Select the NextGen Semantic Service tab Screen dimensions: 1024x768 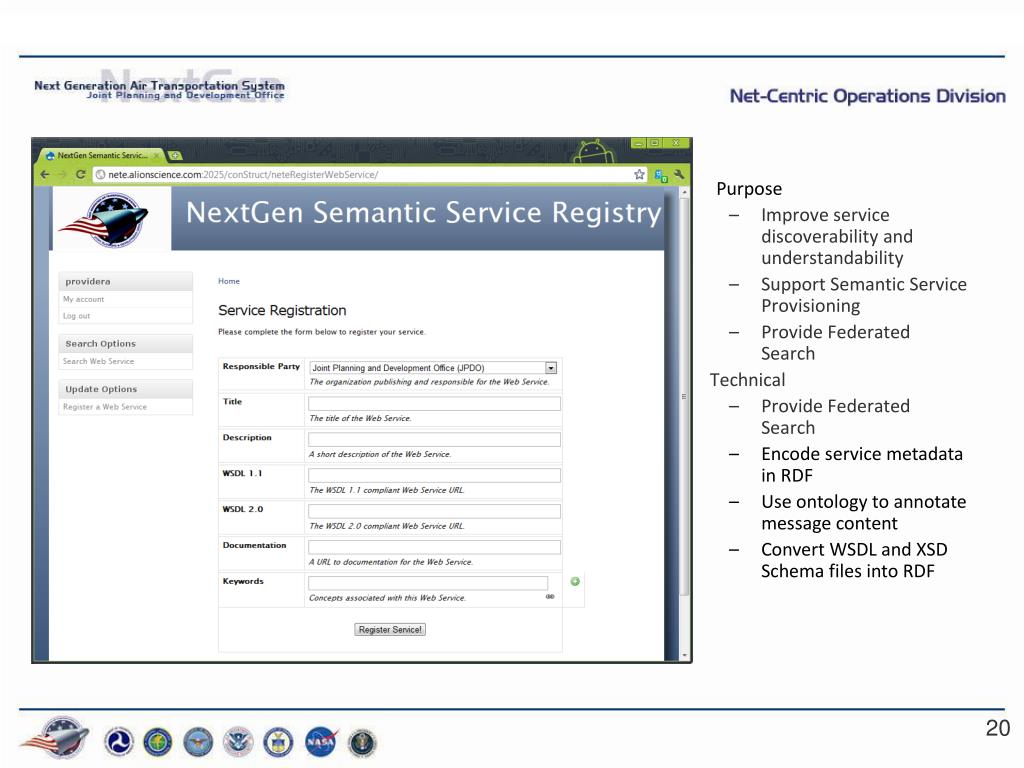101,155
